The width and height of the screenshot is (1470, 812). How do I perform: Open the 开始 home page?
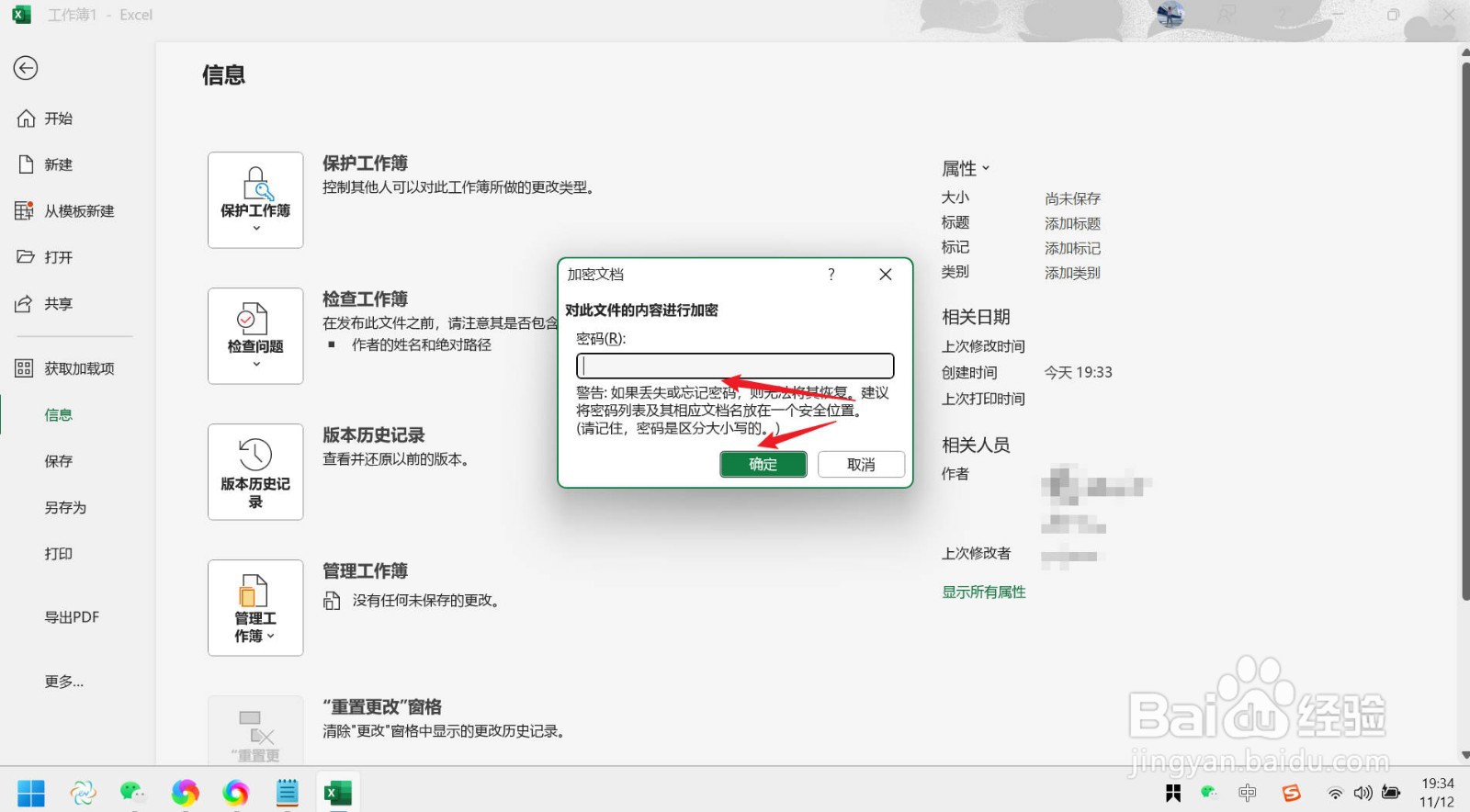(59, 118)
